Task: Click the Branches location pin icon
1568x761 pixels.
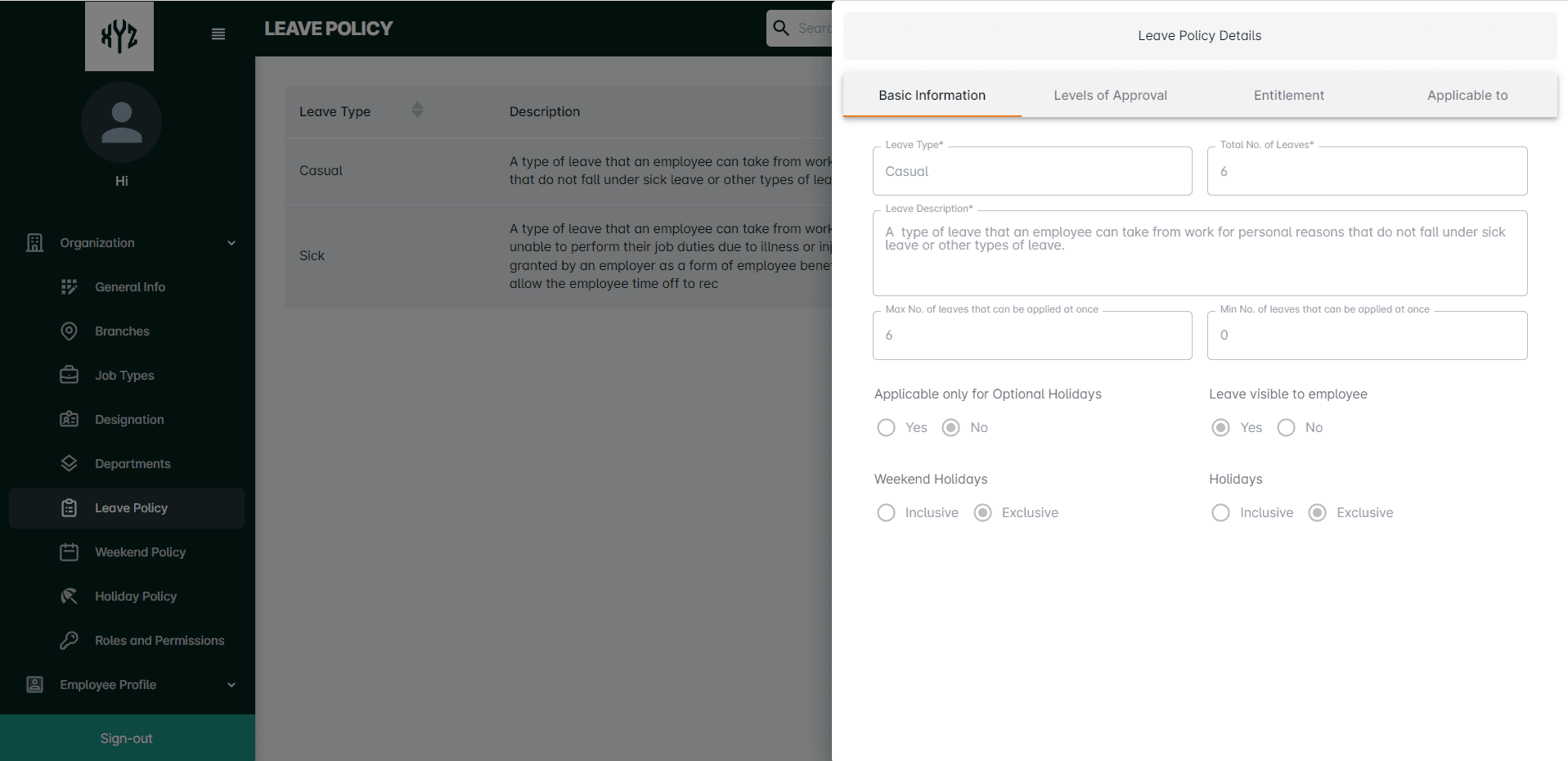Action: [70, 331]
